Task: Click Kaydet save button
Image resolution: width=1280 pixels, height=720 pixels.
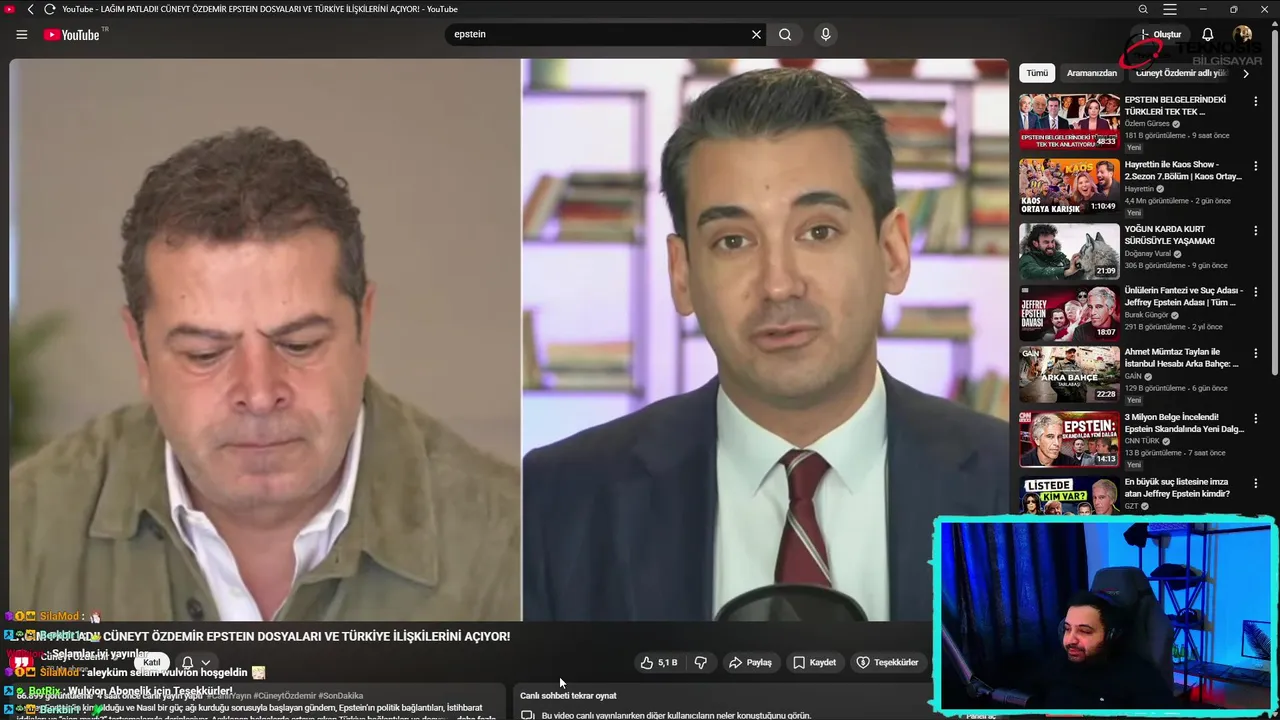Action: tap(814, 662)
